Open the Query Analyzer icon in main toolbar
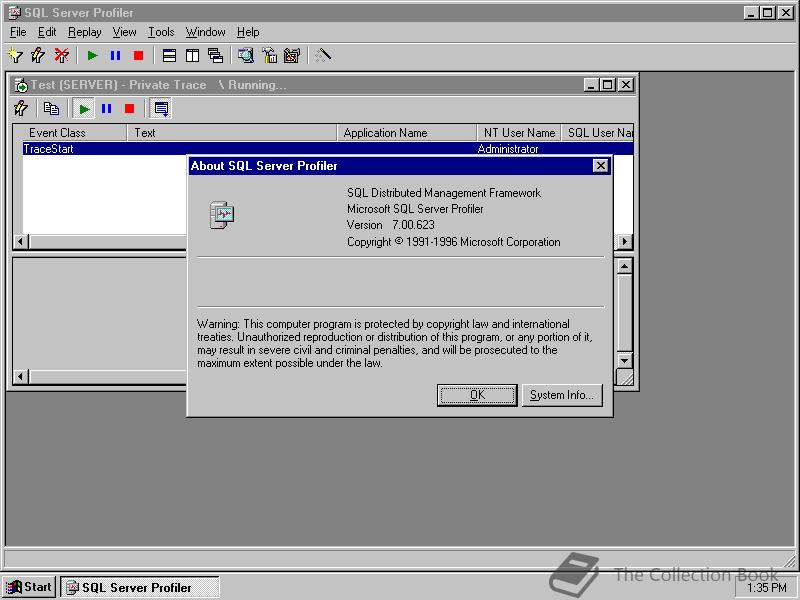Viewport: 800px width, 600px height. click(x=246, y=55)
